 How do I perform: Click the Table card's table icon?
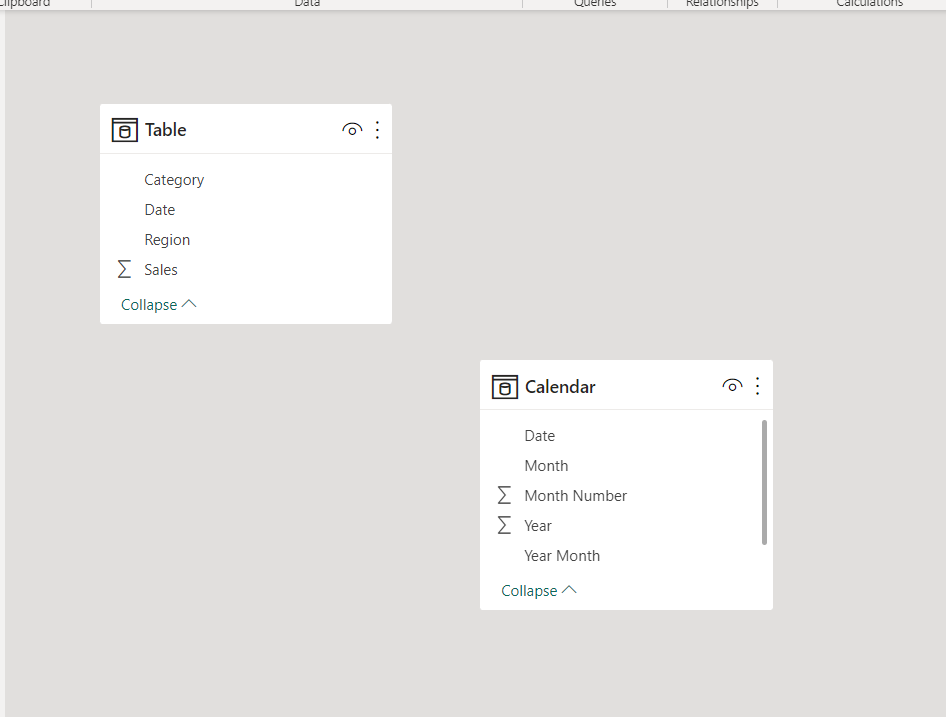tap(125, 130)
